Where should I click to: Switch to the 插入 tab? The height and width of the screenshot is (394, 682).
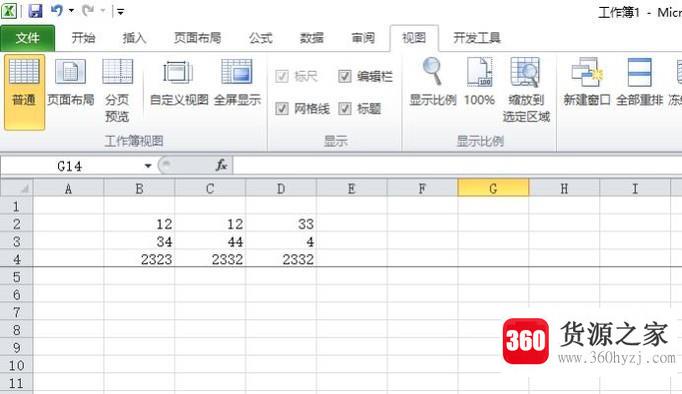click(134, 38)
